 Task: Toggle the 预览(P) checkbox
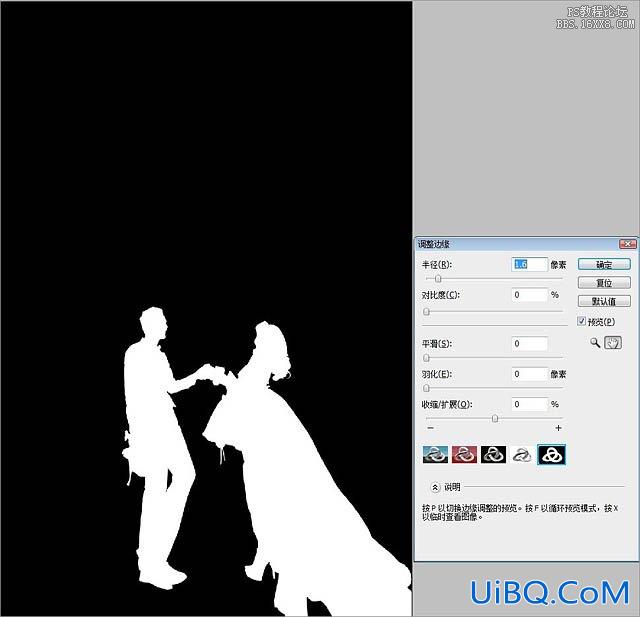[582, 321]
